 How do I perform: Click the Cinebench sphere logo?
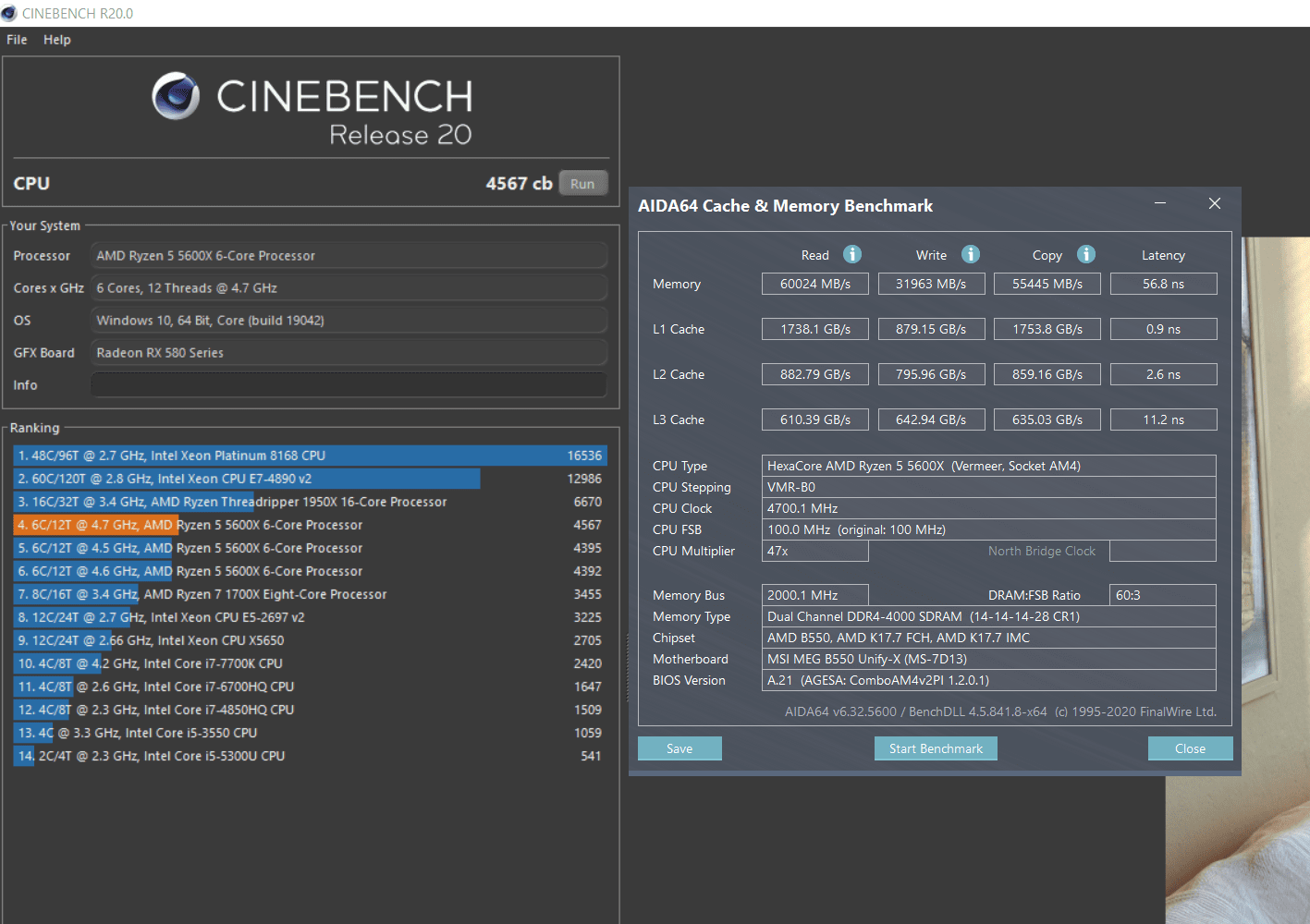click(176, 95)
